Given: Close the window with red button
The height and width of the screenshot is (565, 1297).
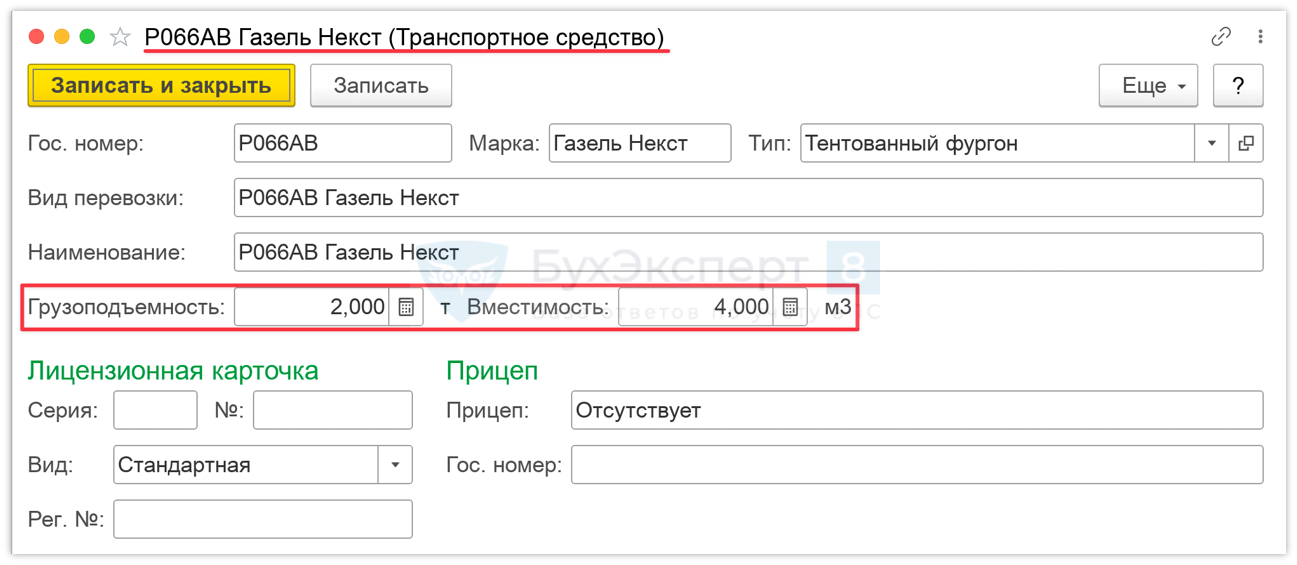Looking at the screenshot, I should [x=37, y=37].
